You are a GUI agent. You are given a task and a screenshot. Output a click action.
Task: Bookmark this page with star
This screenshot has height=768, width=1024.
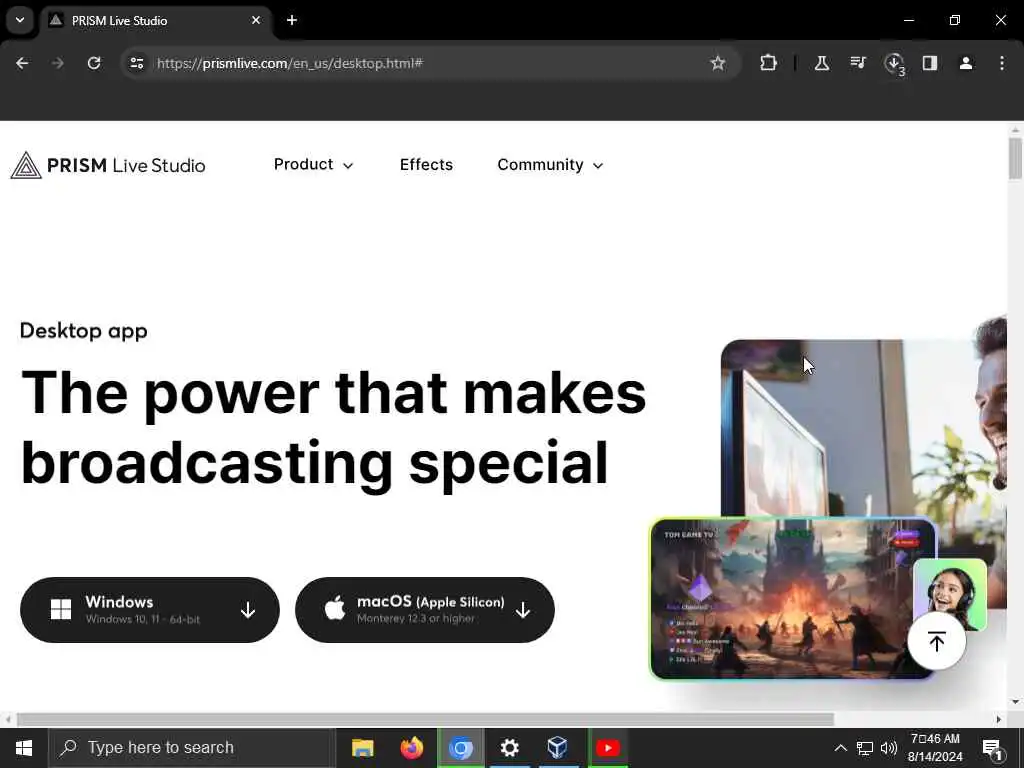pos(718,63)
